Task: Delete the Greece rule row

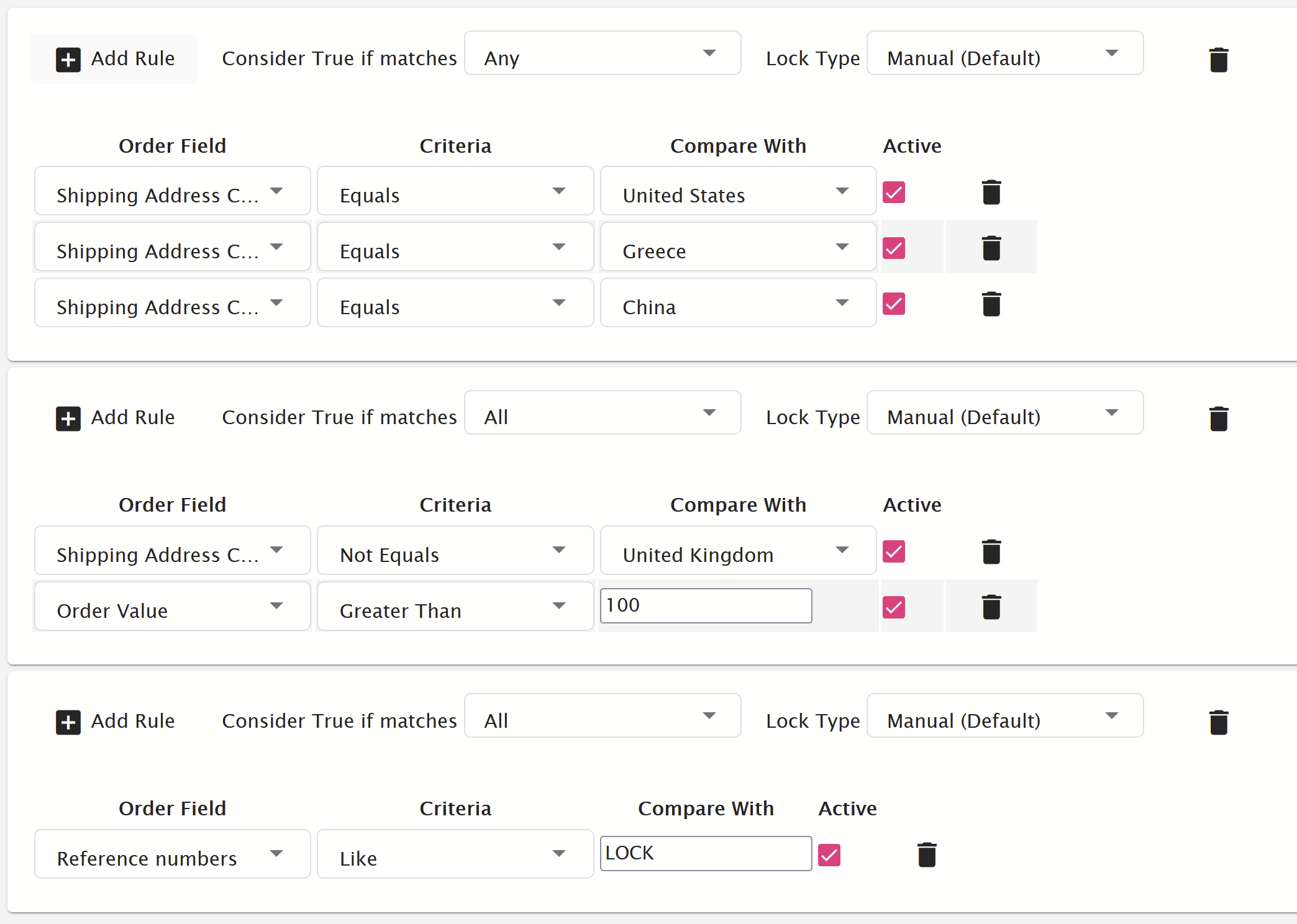Action: click(991, 248)
